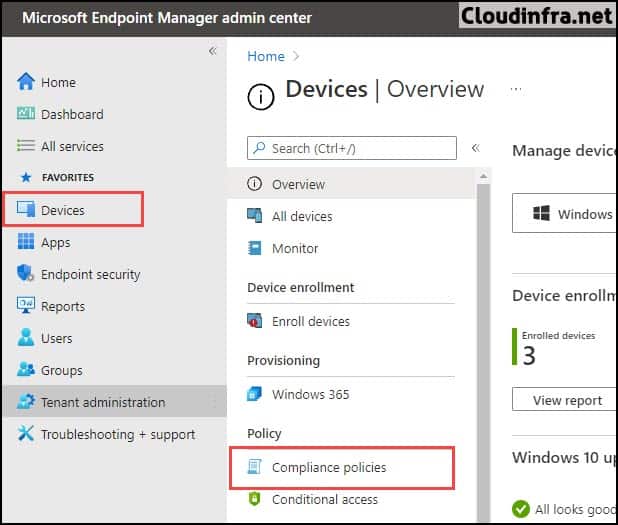Click the devices menu scrollbar track

click(x=483, y=351)
